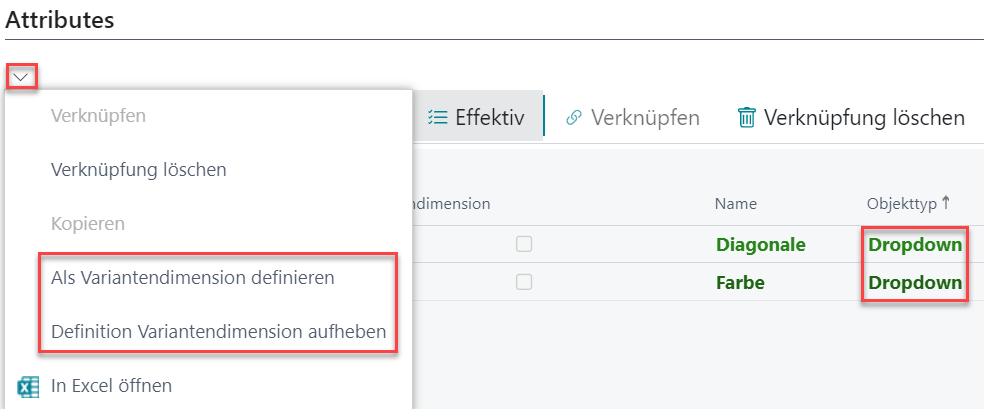Tick the Variantendimension checkbox for Farbe
The height and width of the screenshot is (409, 984).
pyautogui.click(x=524, y=283)
